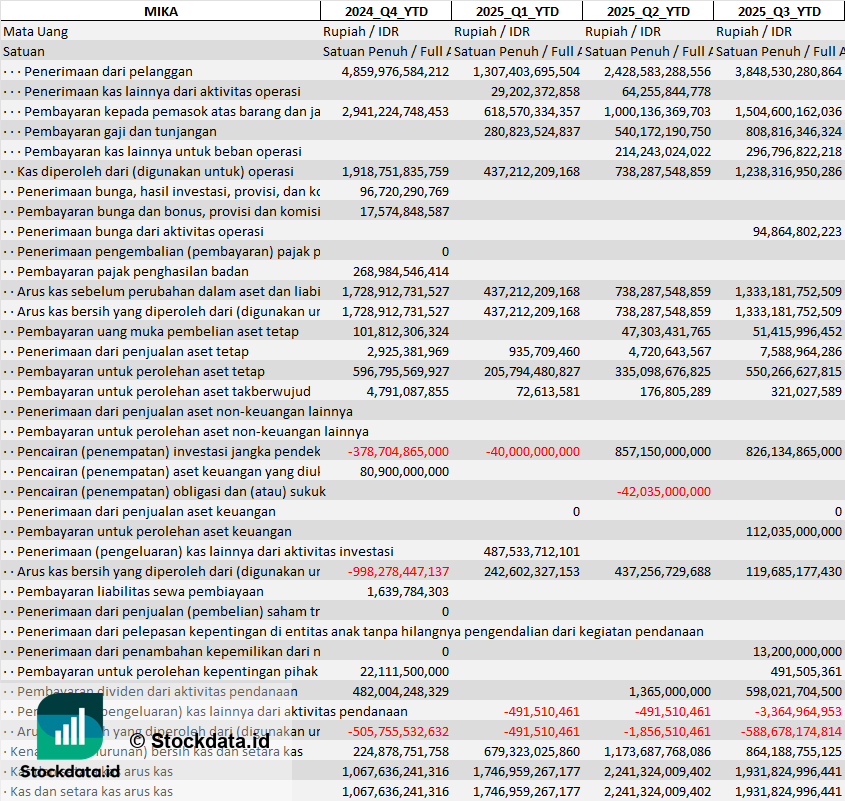Select value 101,812,306,324
Screen dimensions: 845x801
[x=401, y=332]
